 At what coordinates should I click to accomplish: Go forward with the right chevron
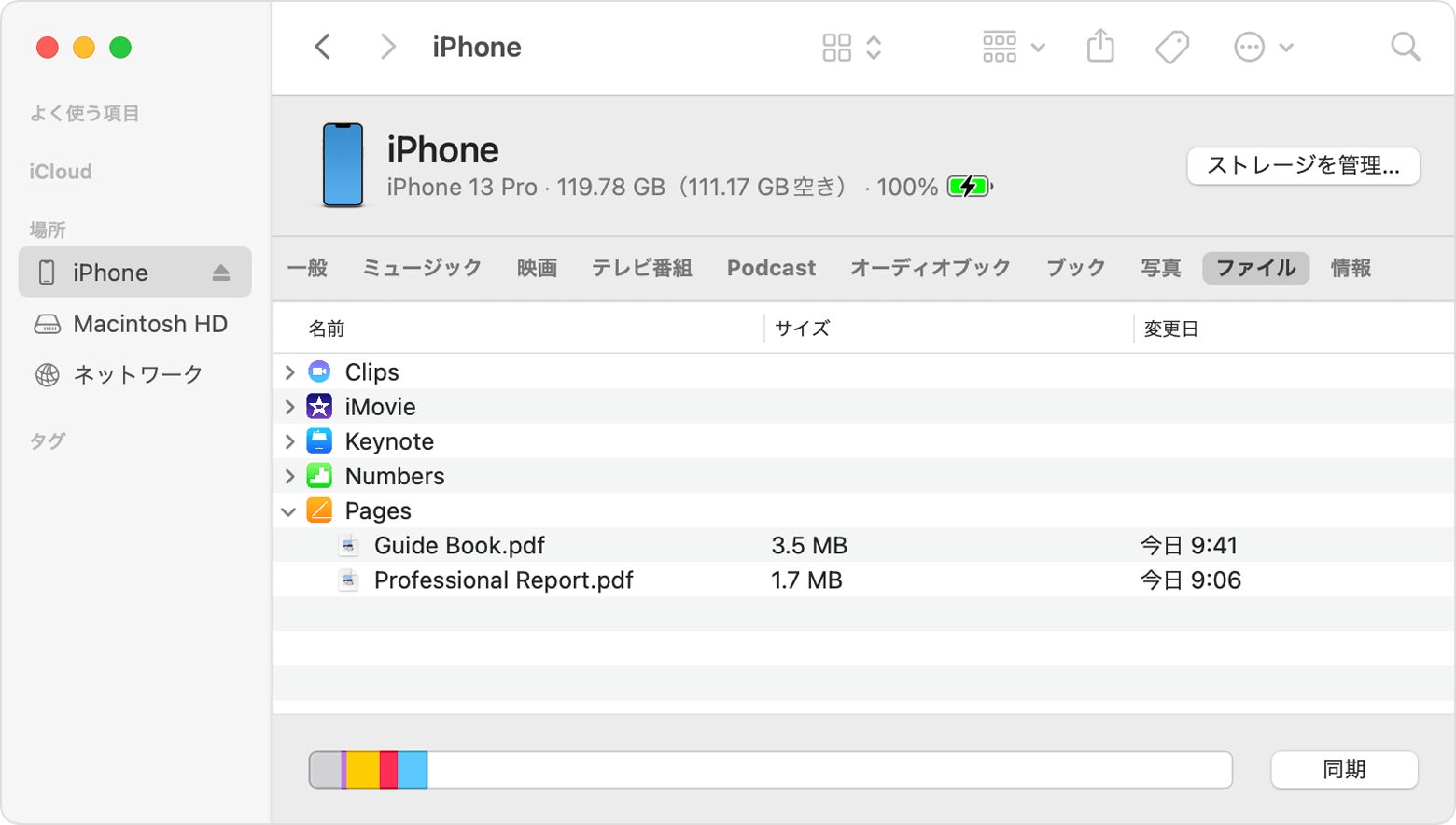point(388,47)
